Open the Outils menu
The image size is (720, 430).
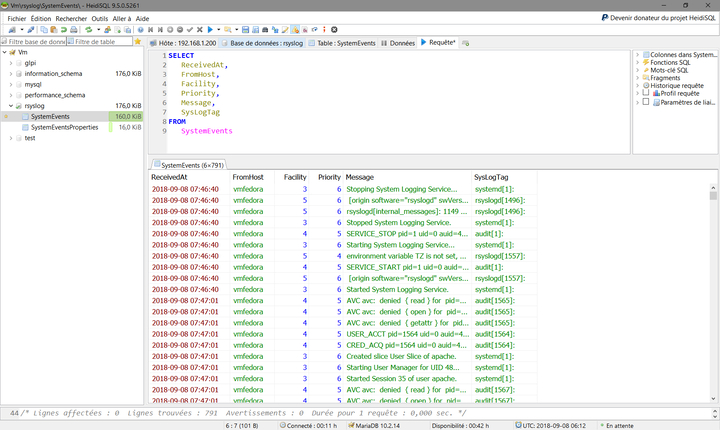click(100, 19)
